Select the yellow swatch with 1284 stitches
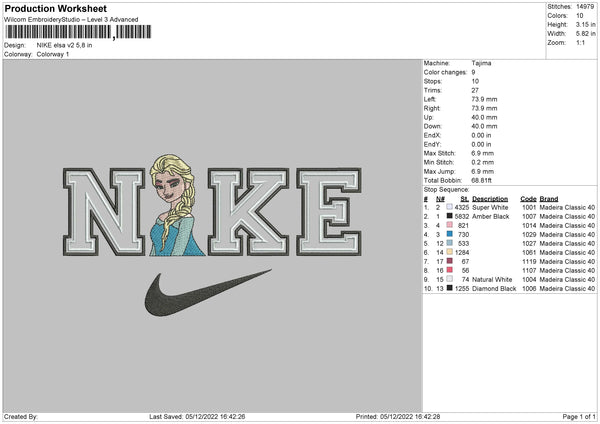This screenshot has height=424, width=600. 449,252
